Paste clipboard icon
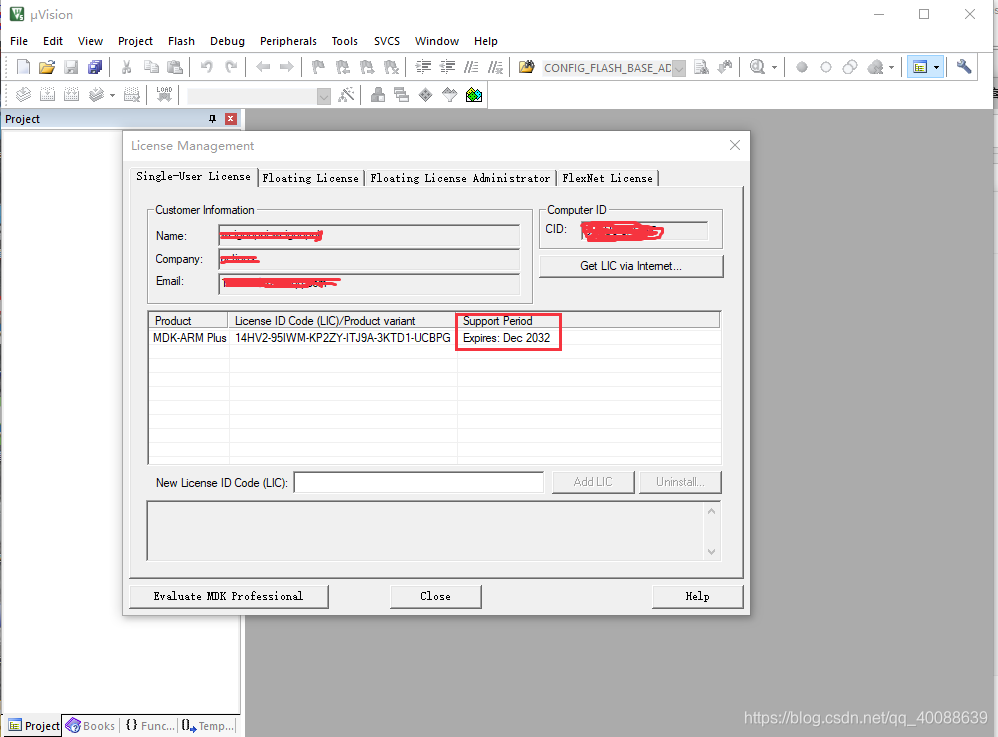This screenshot has height=737, width=998. tap(174, 67)
